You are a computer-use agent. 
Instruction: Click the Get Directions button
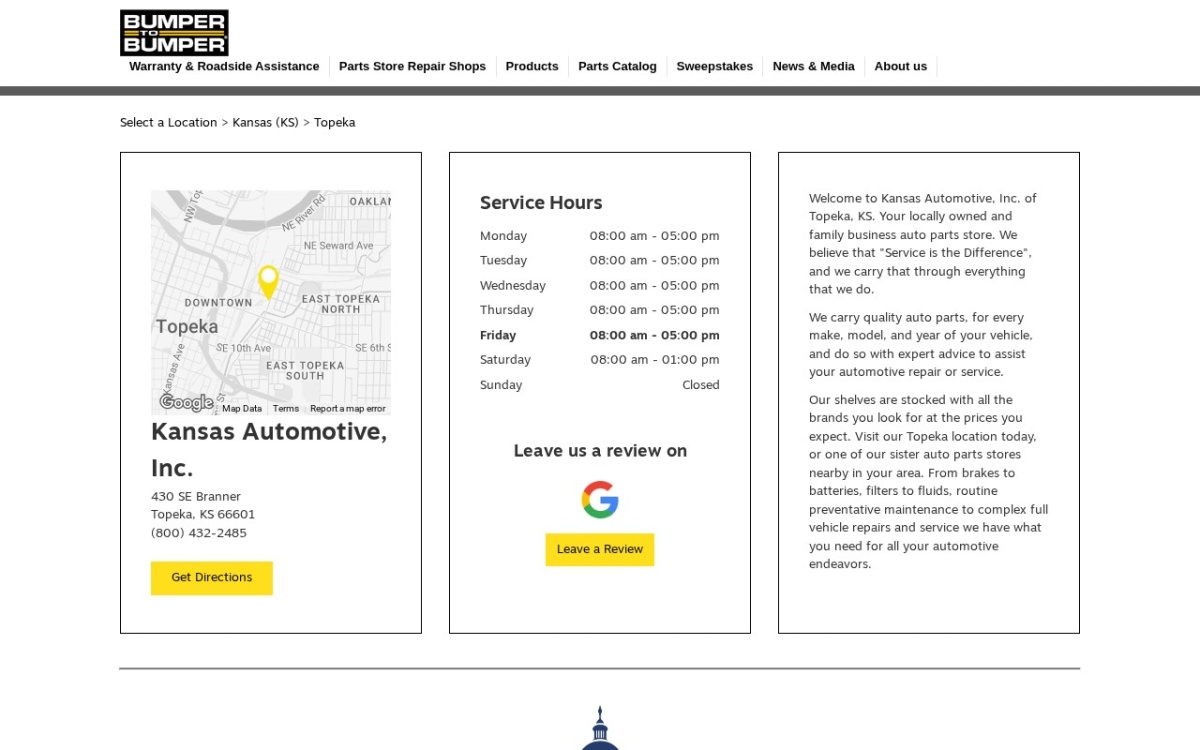tap(212, 578)
